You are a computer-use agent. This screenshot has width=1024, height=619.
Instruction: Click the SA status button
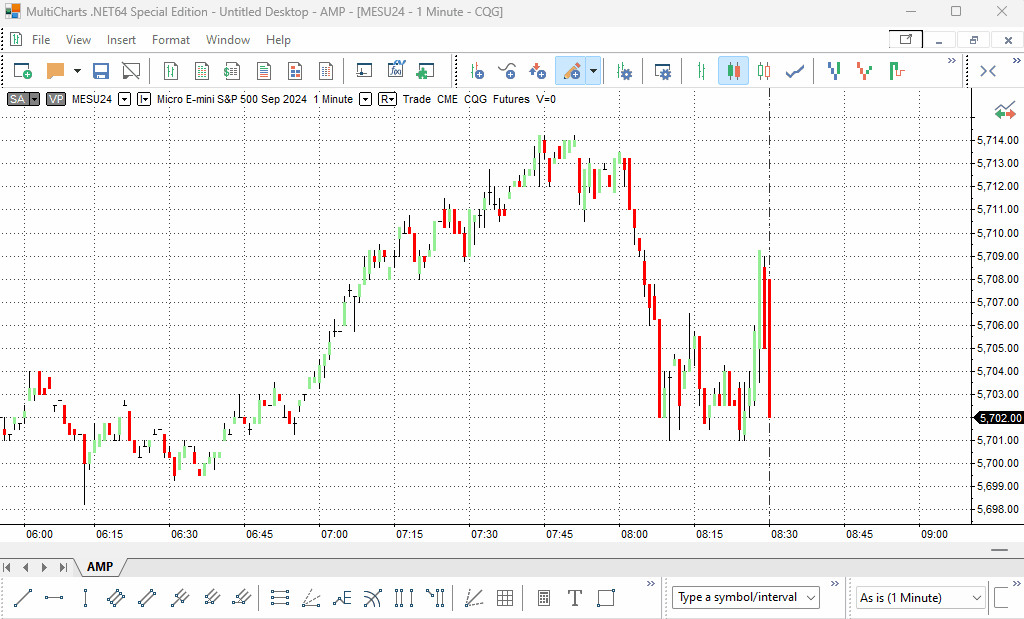pos(18,99)
